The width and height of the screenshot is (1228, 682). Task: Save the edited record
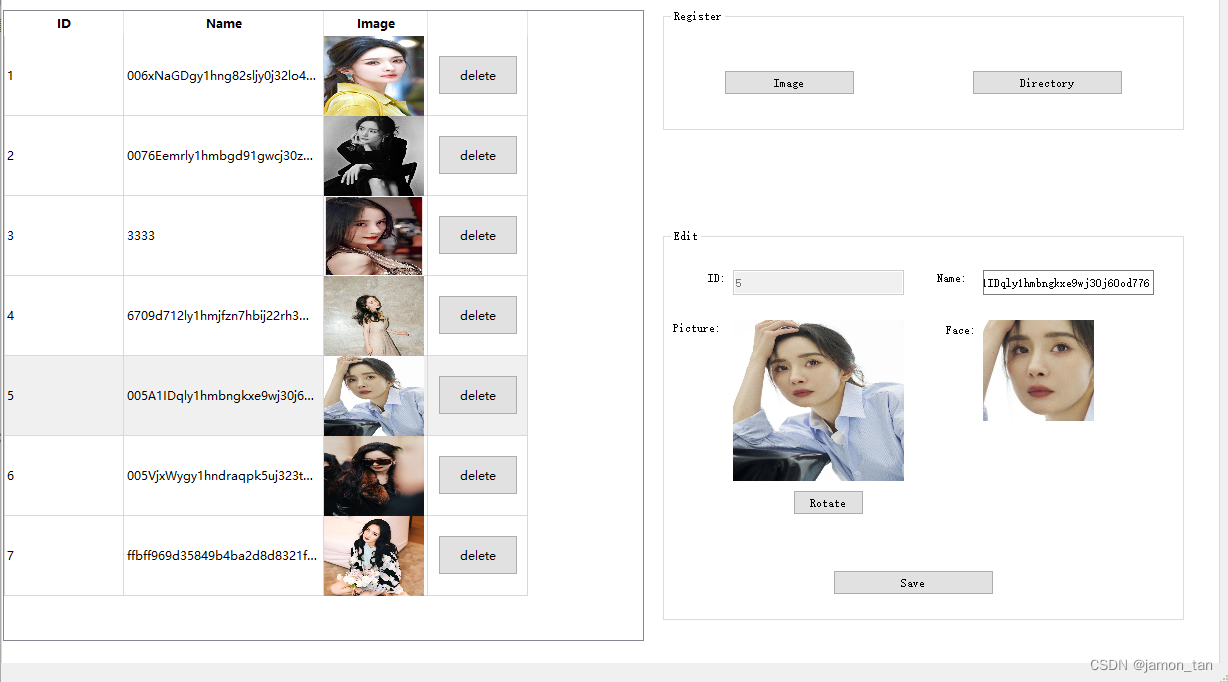click(913, 583)
